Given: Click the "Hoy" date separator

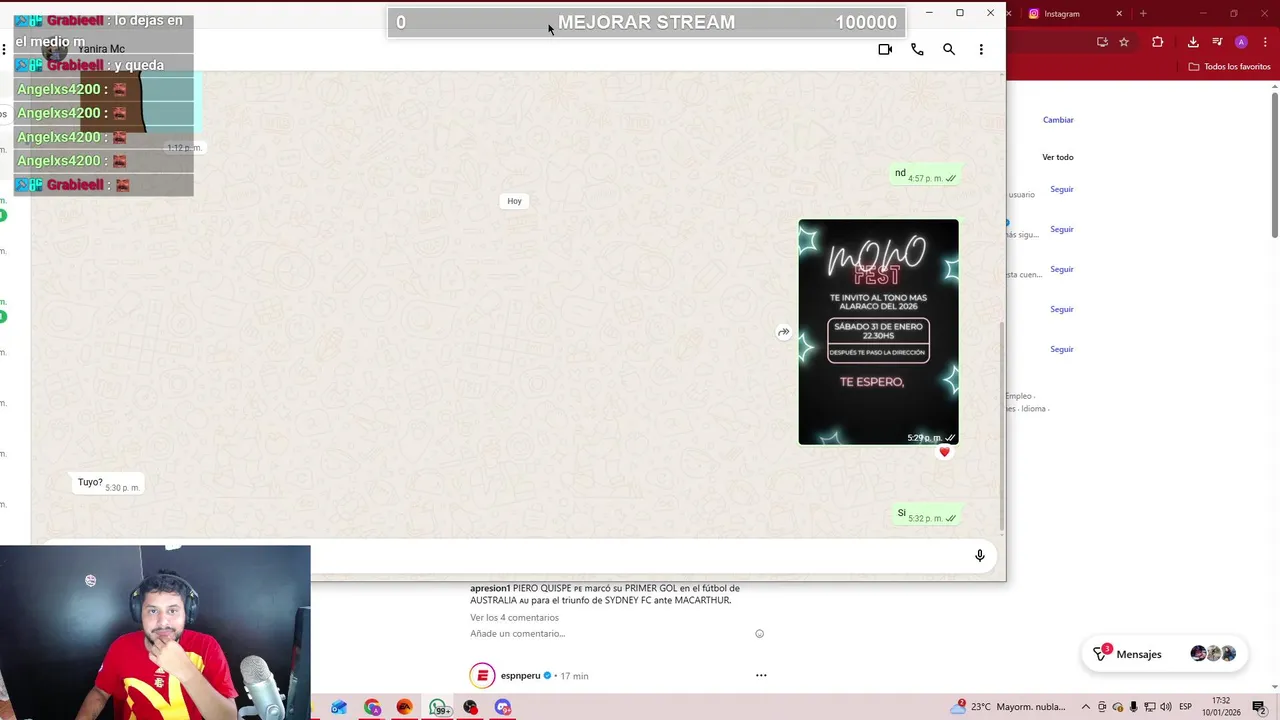Looking at the screenshot, I should (514, 201).
